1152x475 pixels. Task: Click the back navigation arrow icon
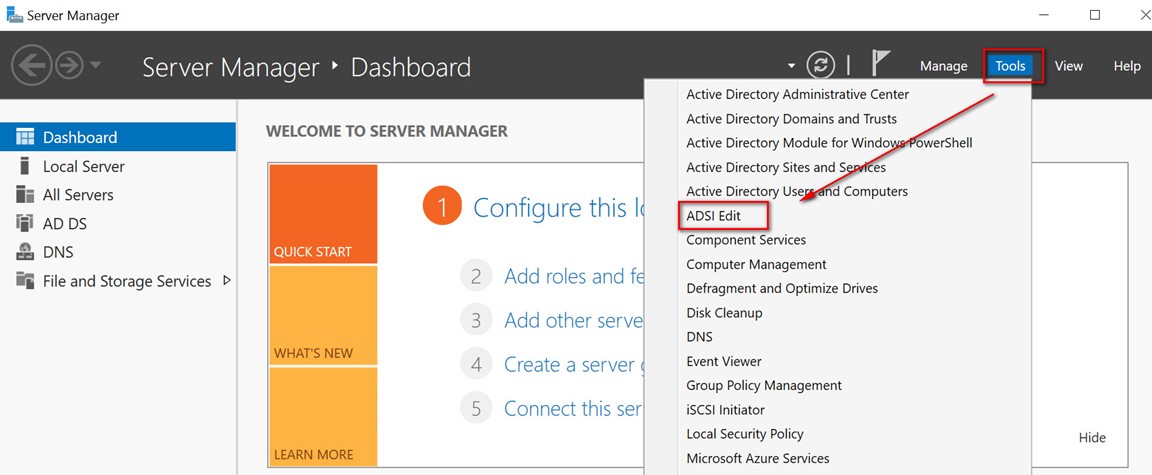(x=31, y=66)
